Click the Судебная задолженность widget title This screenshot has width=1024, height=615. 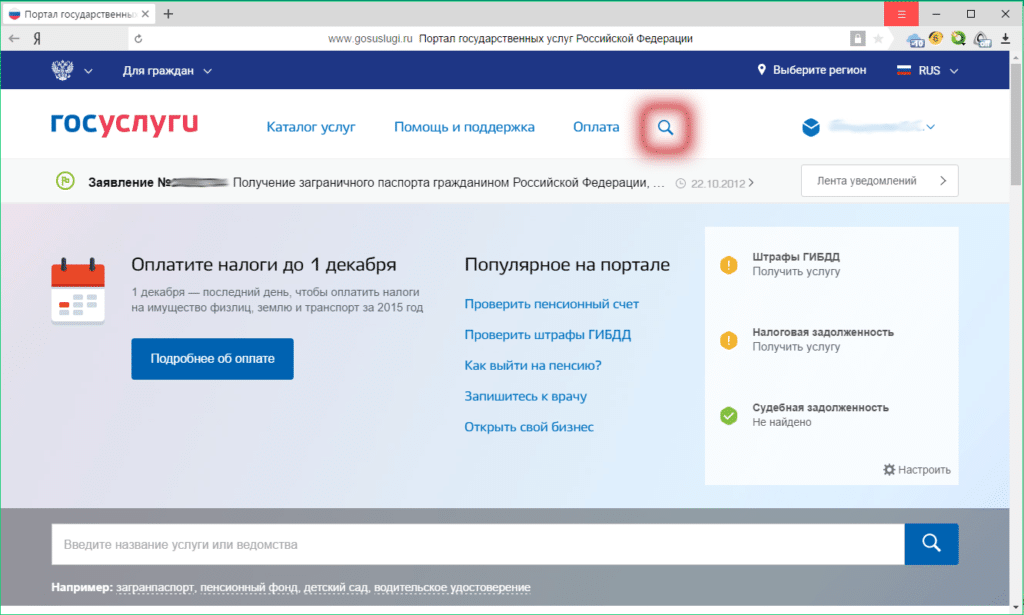pyautogui.click(x=820, y=407)
